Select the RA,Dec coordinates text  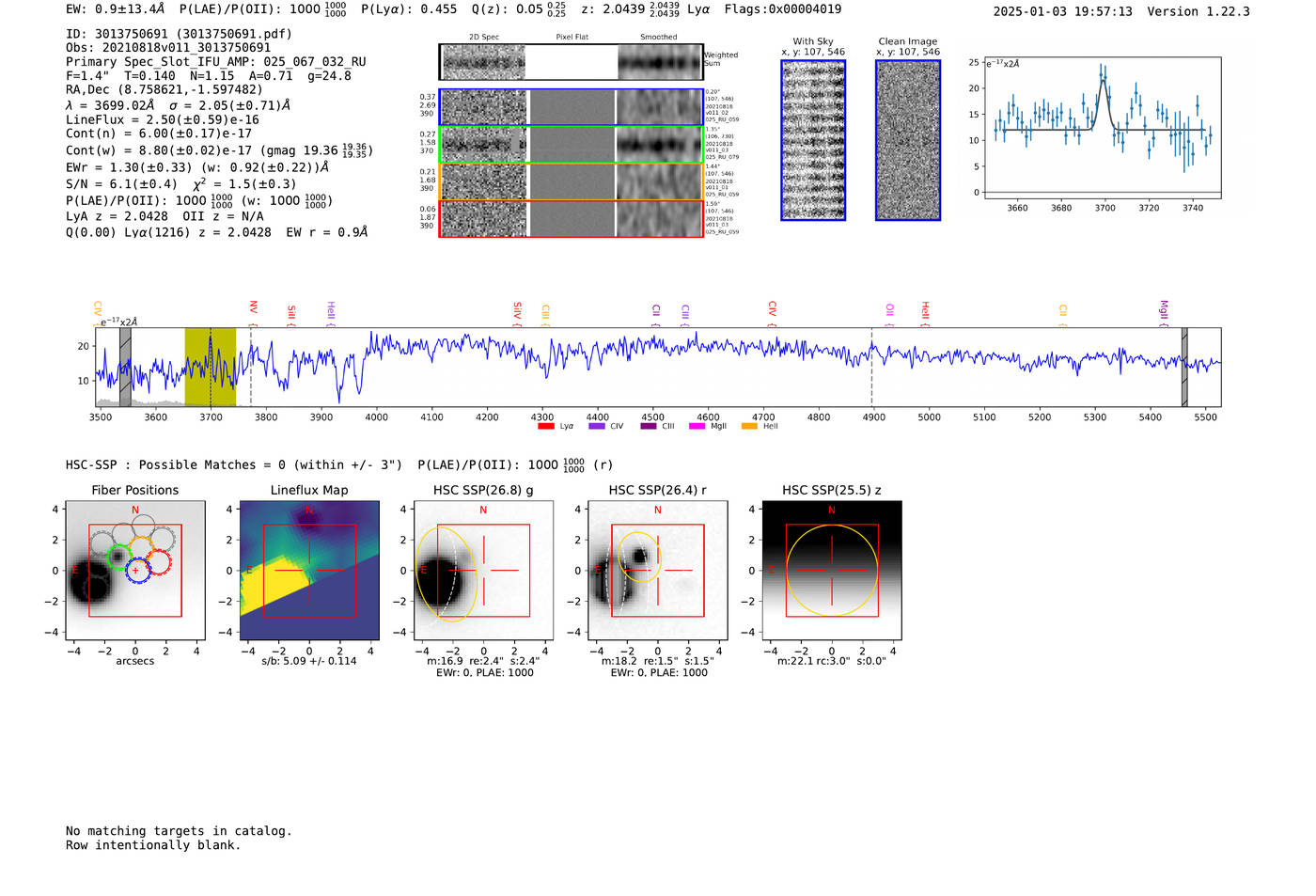164,90
